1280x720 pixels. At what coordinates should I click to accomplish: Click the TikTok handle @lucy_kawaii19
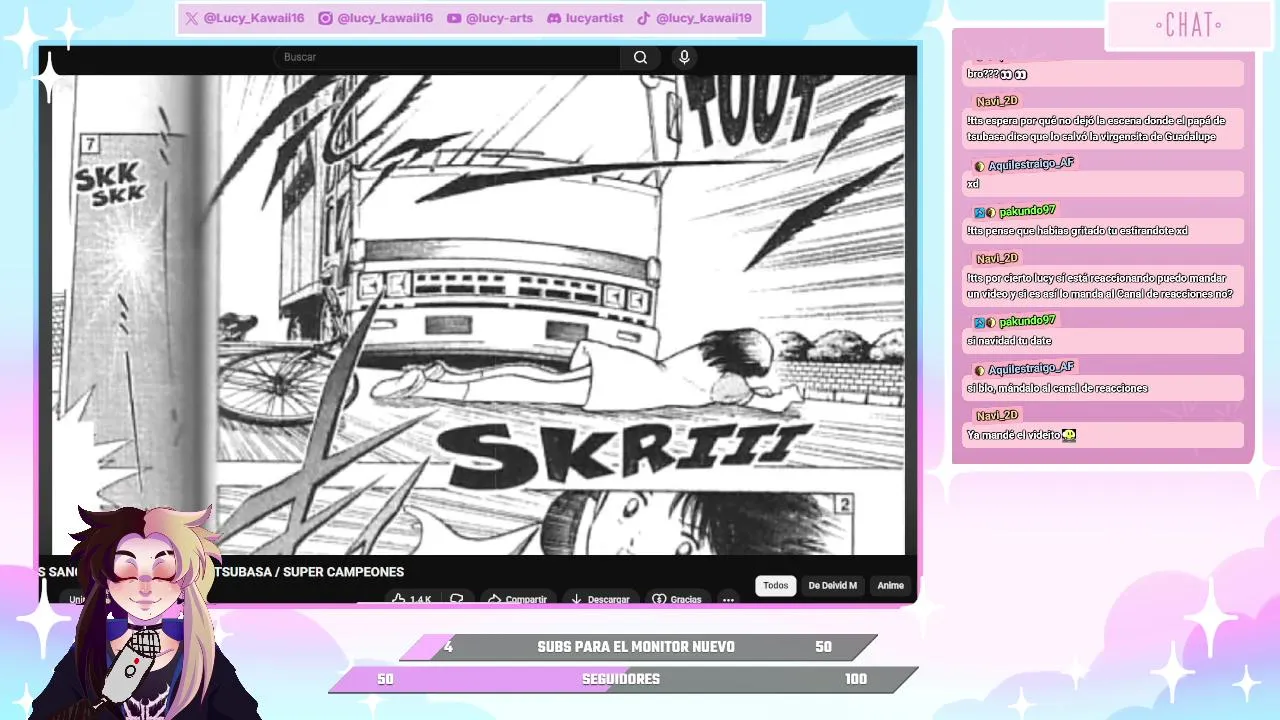pyautogui.click(x=704, y=18)
